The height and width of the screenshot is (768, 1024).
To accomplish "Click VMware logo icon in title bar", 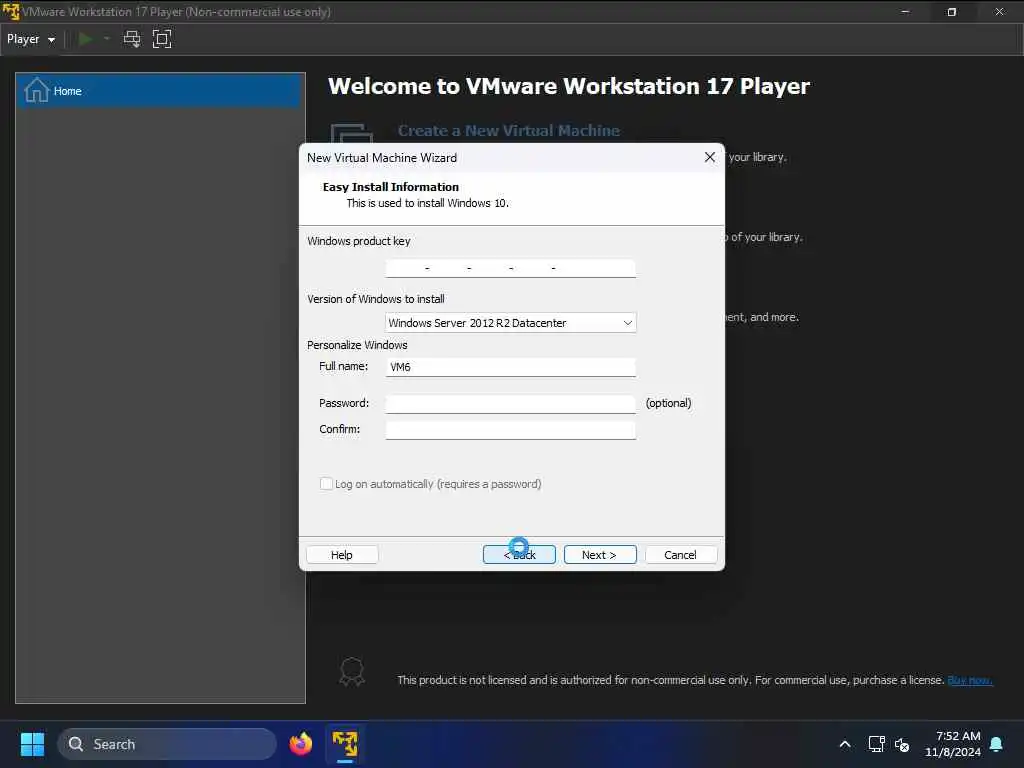I will tap(10, 11).
